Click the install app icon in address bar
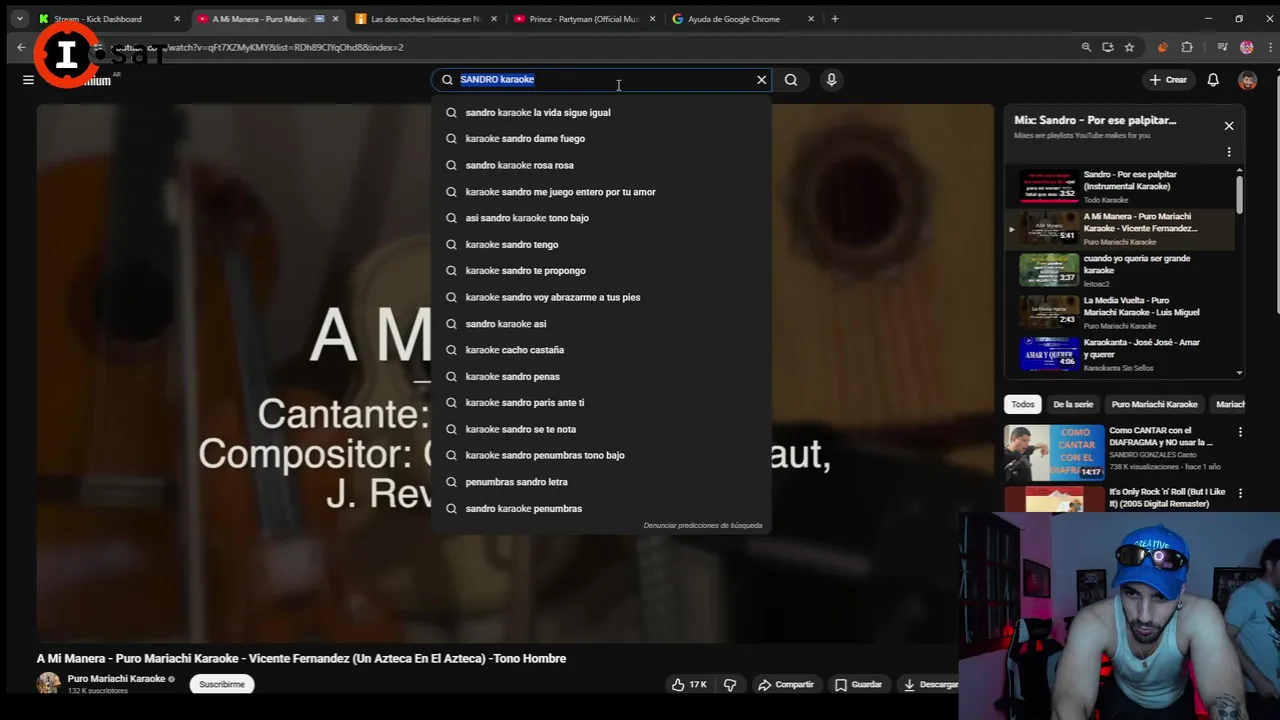1280x720 pixels. (1108, 47)
